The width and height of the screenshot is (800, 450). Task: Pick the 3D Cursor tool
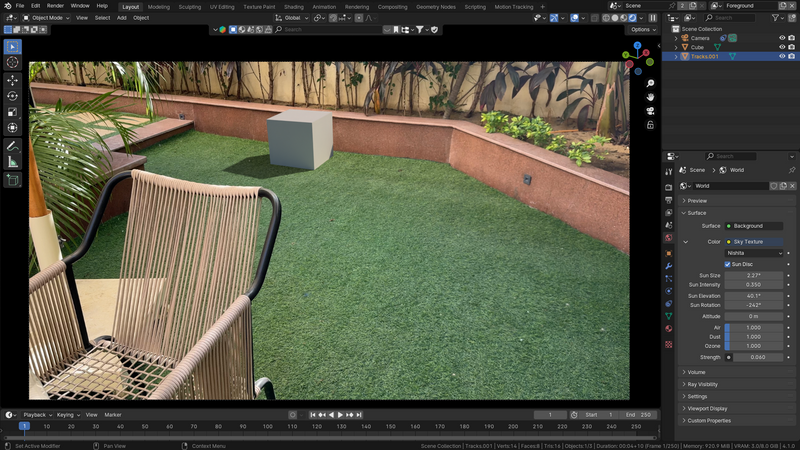[13, 63]
